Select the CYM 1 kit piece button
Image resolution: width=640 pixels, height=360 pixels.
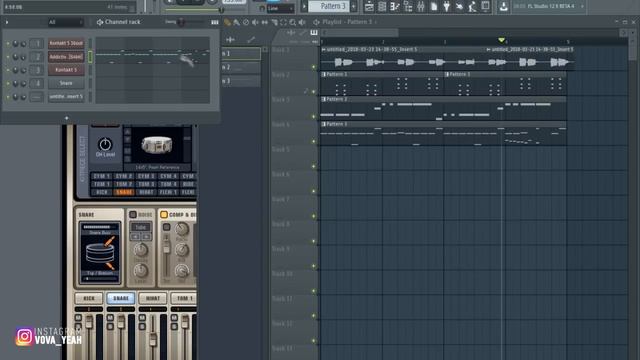101,176
